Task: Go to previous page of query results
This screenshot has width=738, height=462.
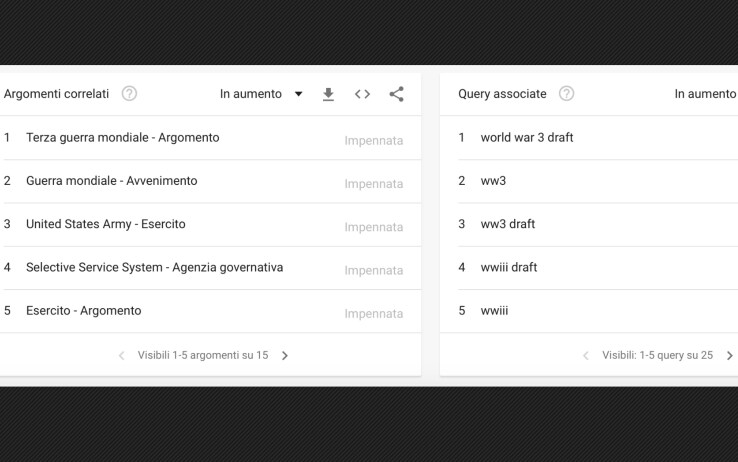Action: 586,356
